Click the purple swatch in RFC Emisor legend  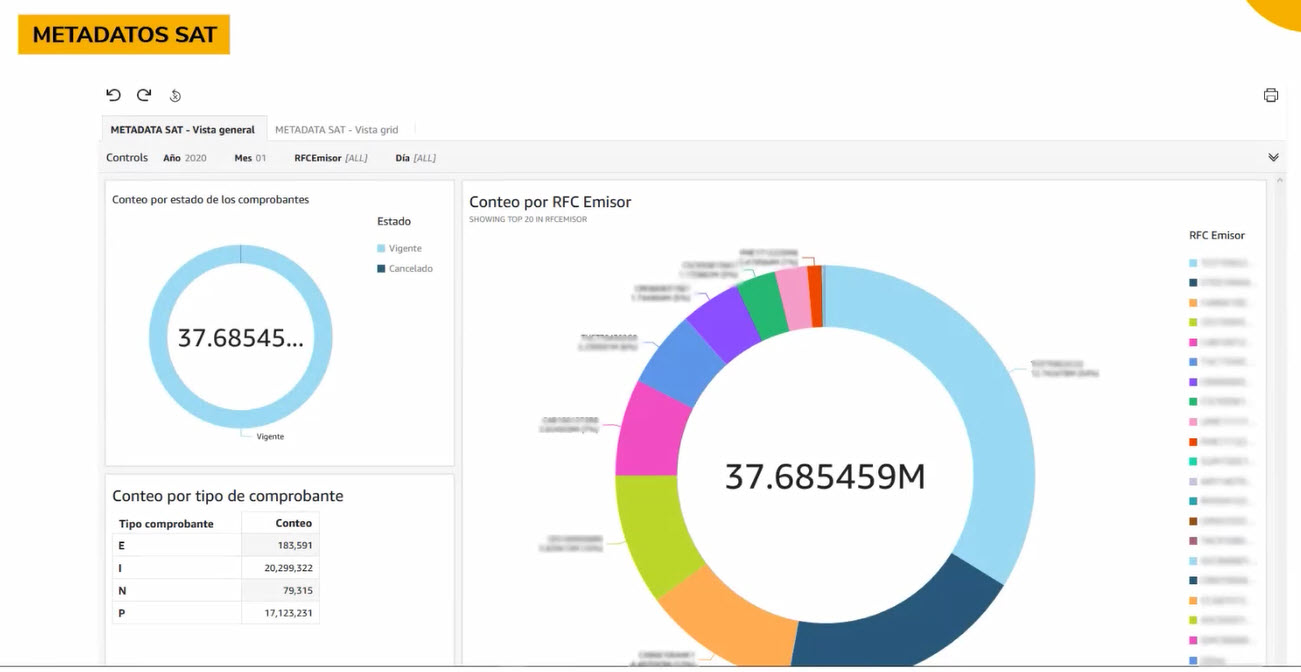[x=1193, y=382]
